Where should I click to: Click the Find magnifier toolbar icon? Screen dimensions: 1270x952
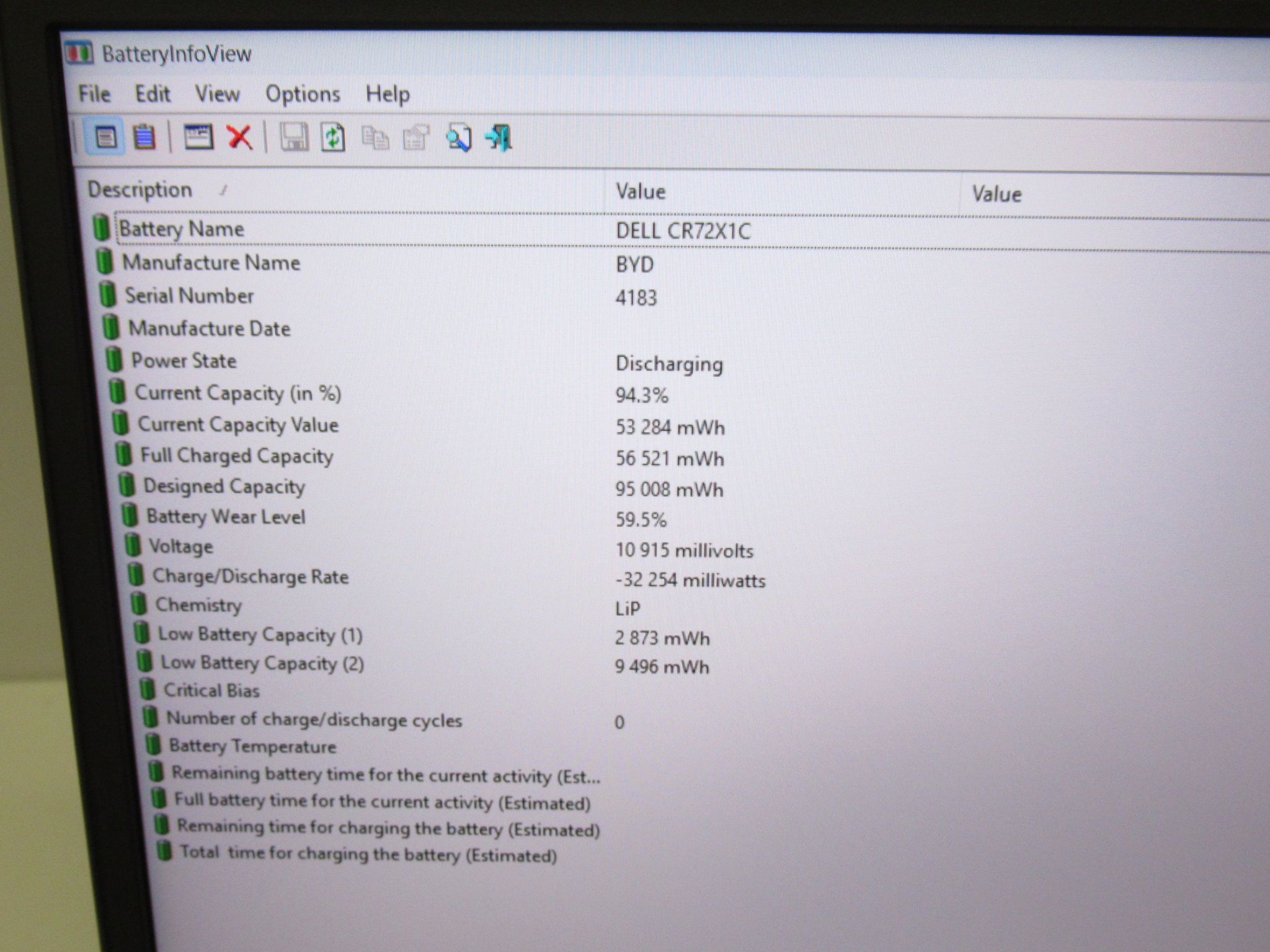tap(458, 138)
